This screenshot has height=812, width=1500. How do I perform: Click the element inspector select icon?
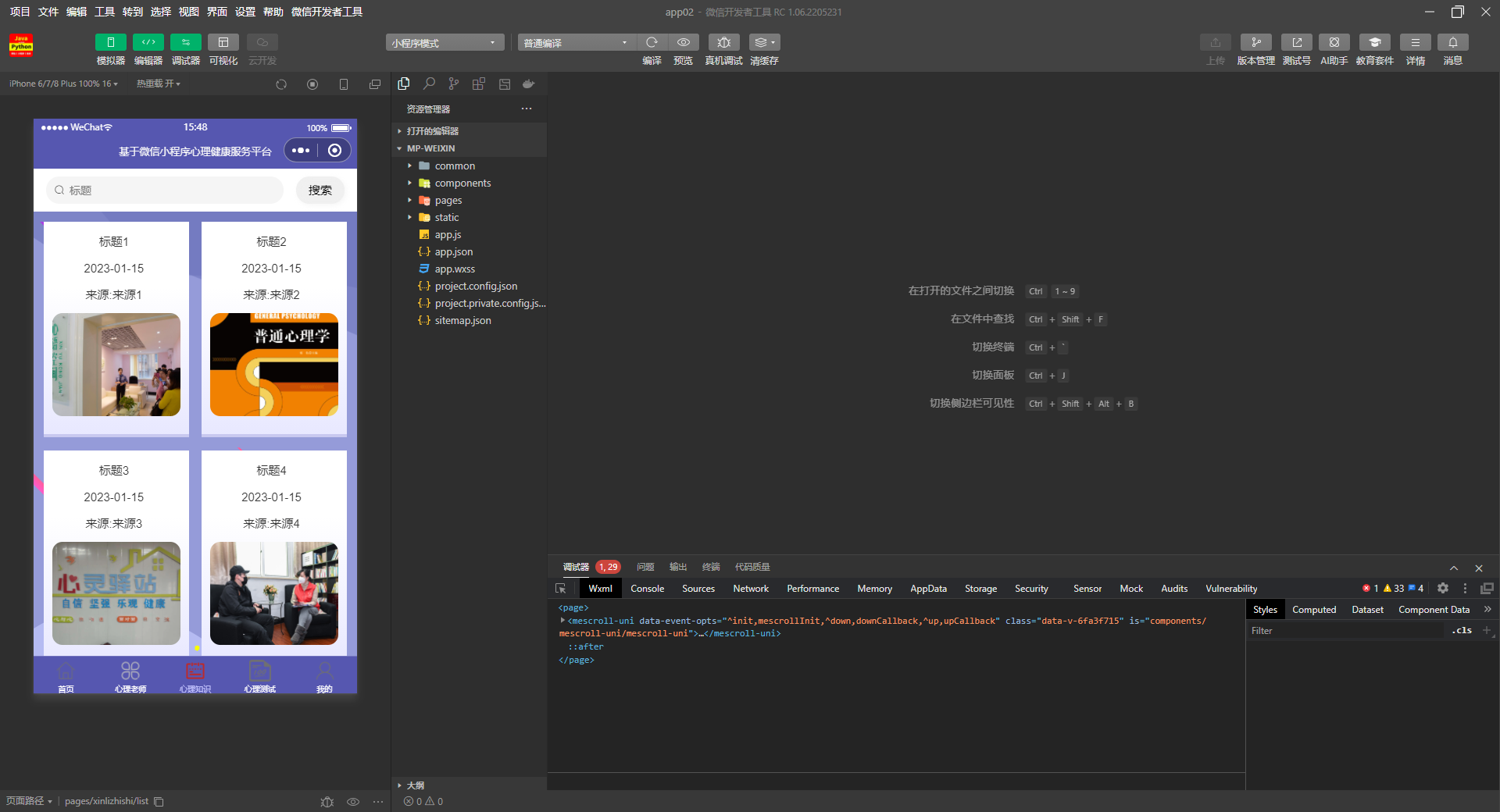560,589
